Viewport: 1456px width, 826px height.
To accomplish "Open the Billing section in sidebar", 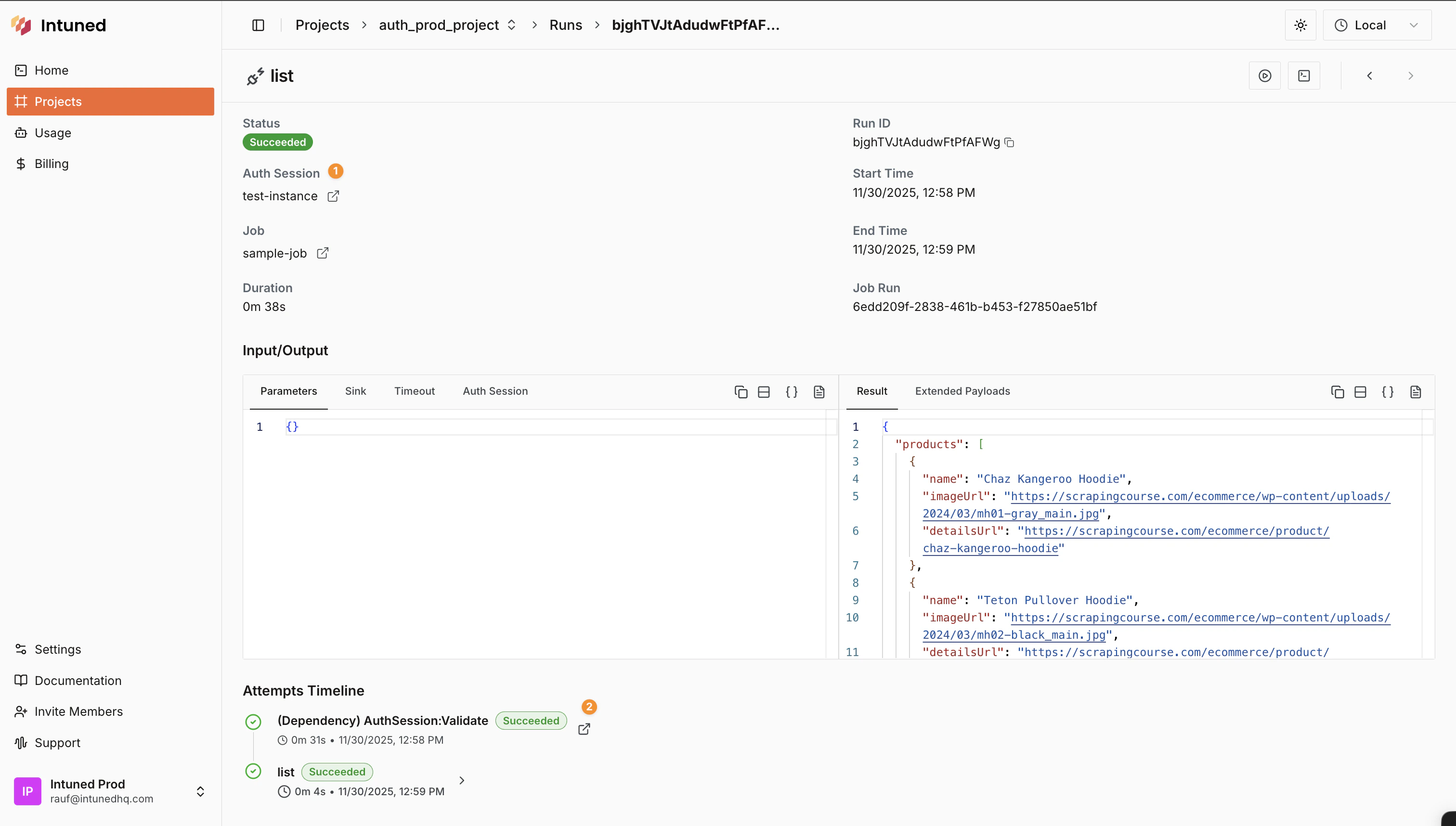I will pos(52,163).
